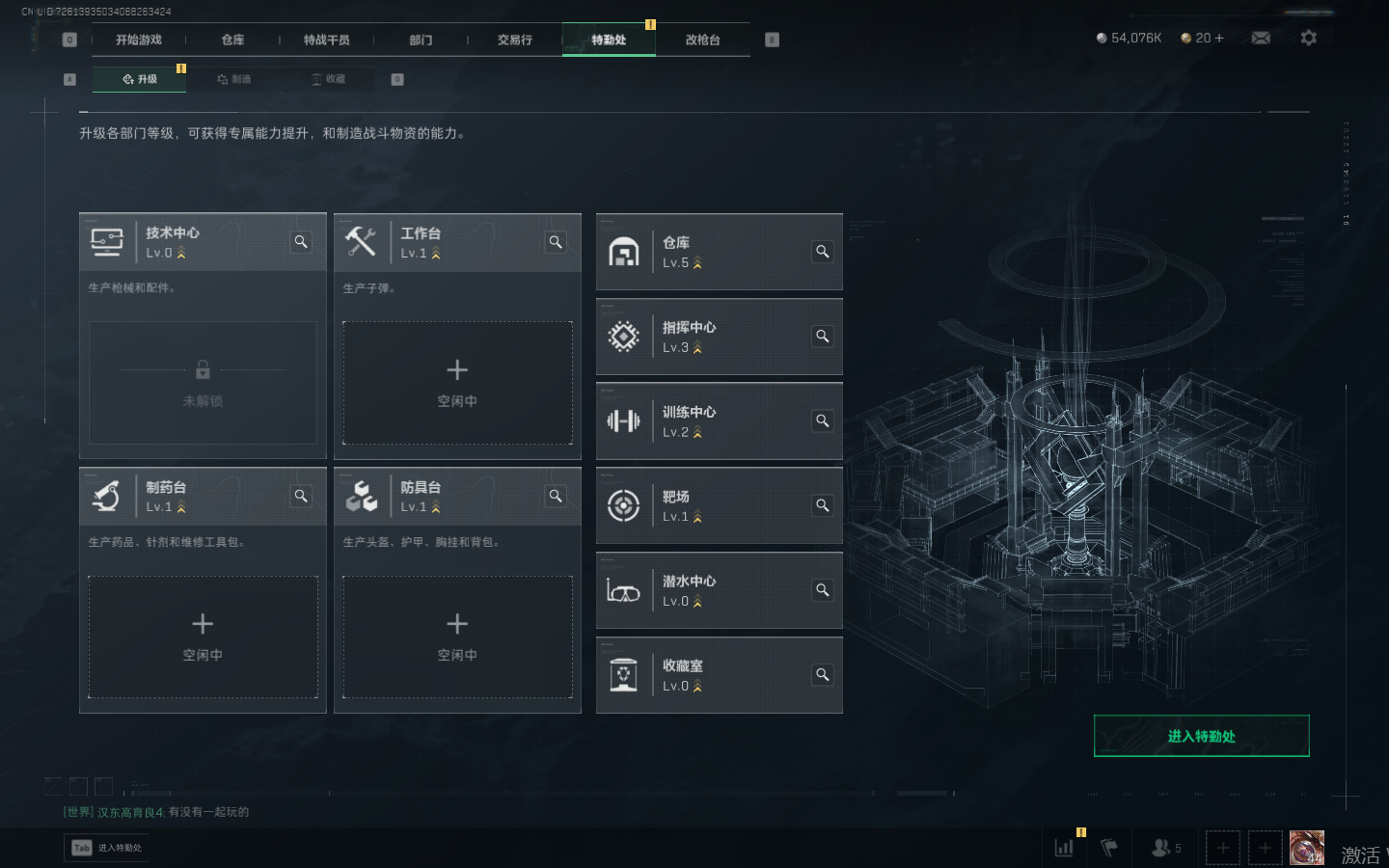This screenshot has width=1389, height=868.
Task: Click the flag icon in bottom bar
Action: tap(1109, 848)
